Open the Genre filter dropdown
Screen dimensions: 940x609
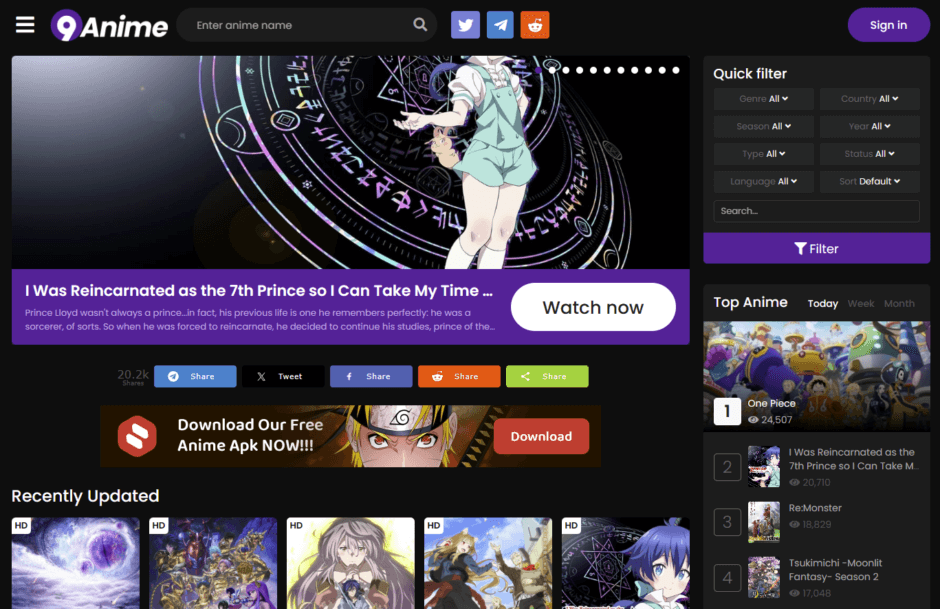(763, 98)
